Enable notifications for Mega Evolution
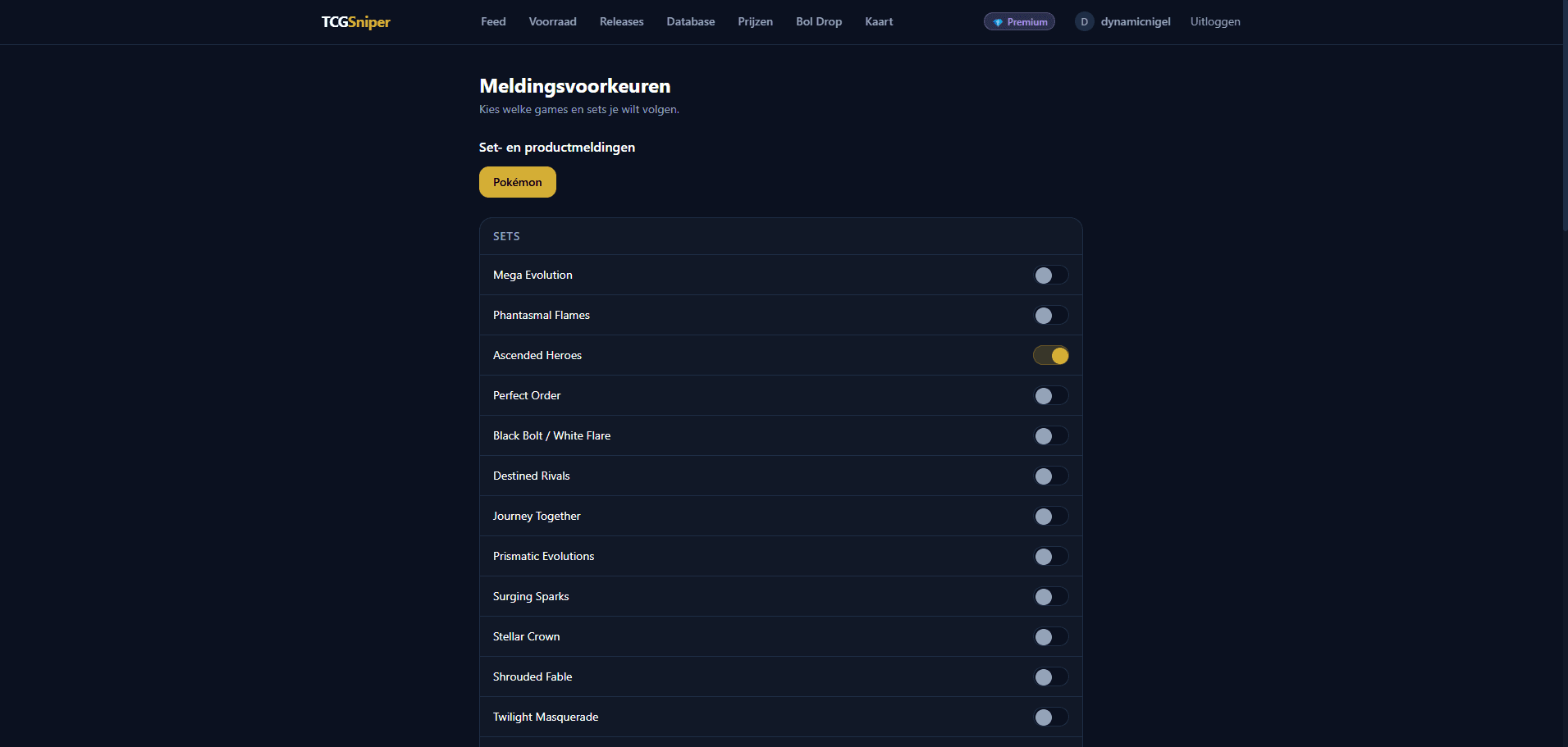Image resolution: width=1568 pixels, height=747 pixels. click(1050, 276)
